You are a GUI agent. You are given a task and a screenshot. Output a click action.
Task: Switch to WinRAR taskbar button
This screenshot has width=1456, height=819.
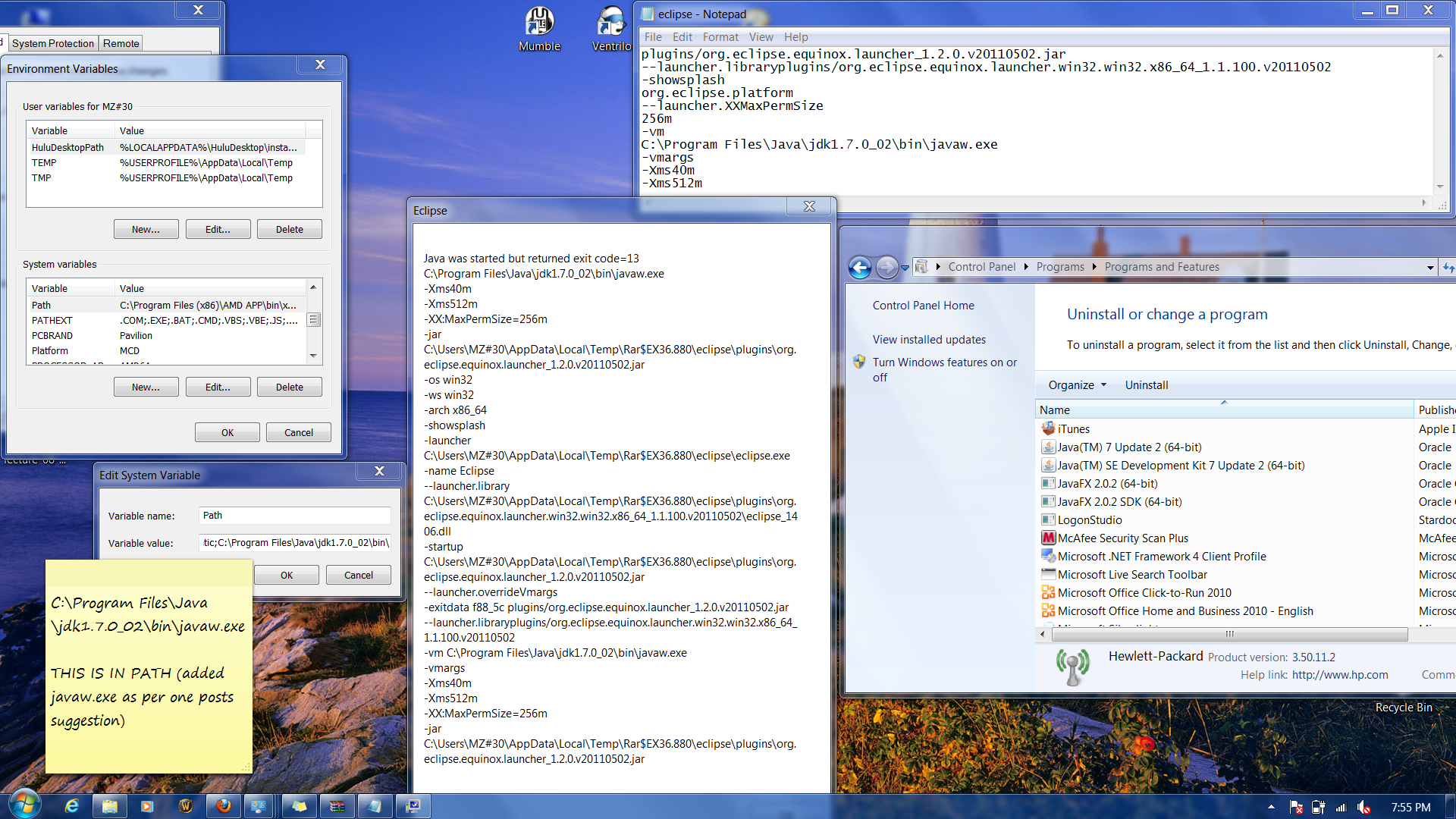tap(337, 806)
